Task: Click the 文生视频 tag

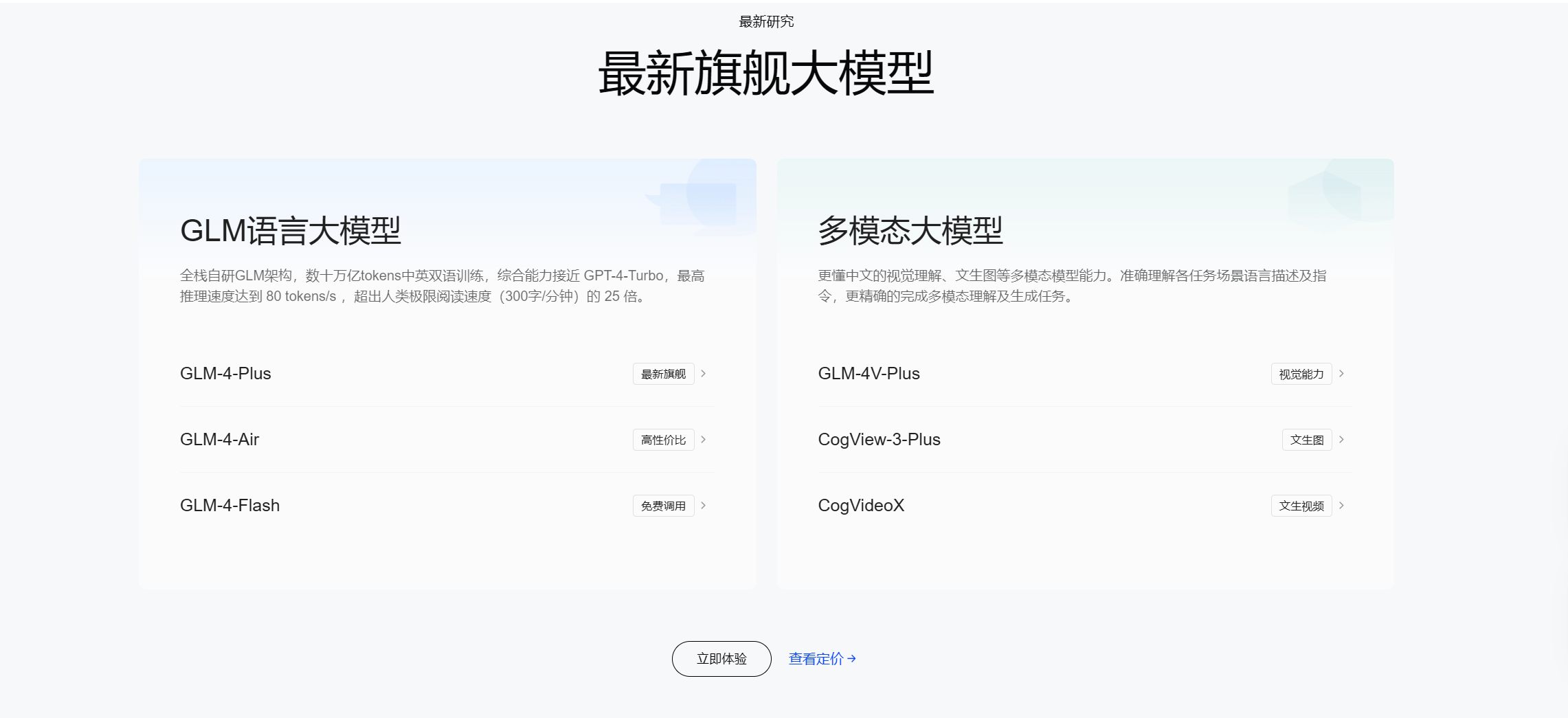Action: point(1301,506)
